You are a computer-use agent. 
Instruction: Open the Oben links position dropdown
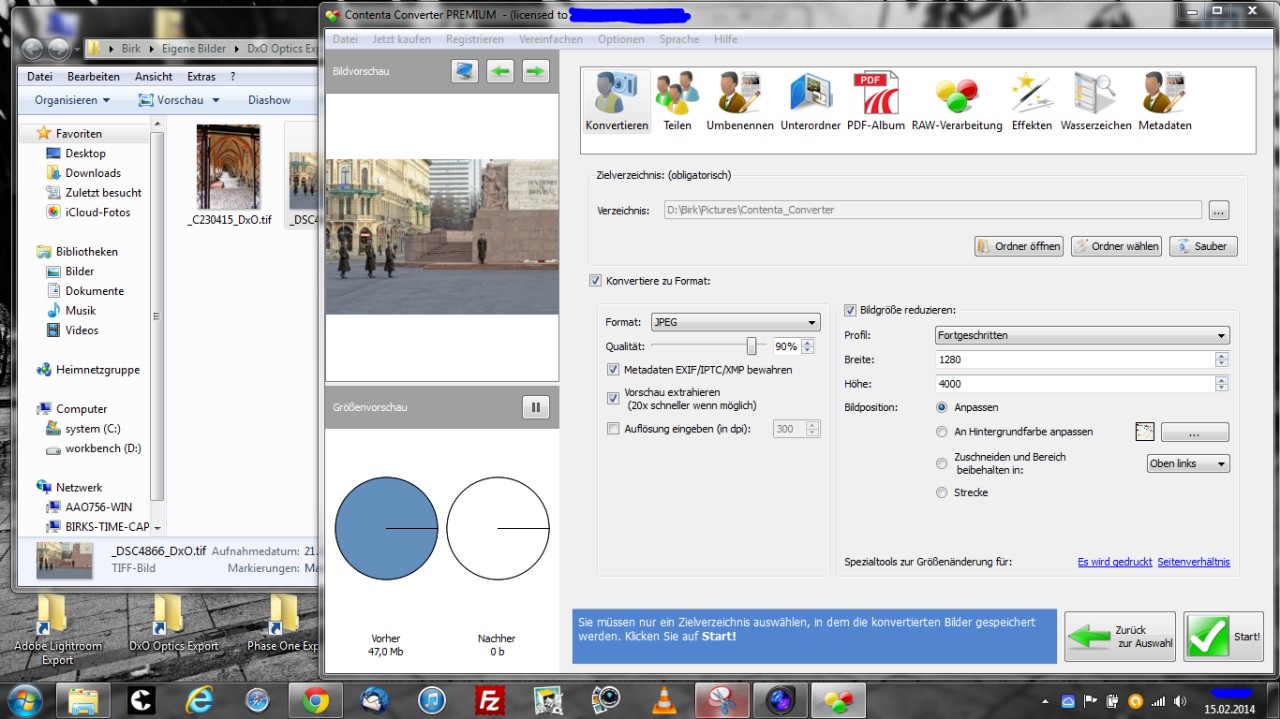tap(1188, 464)
